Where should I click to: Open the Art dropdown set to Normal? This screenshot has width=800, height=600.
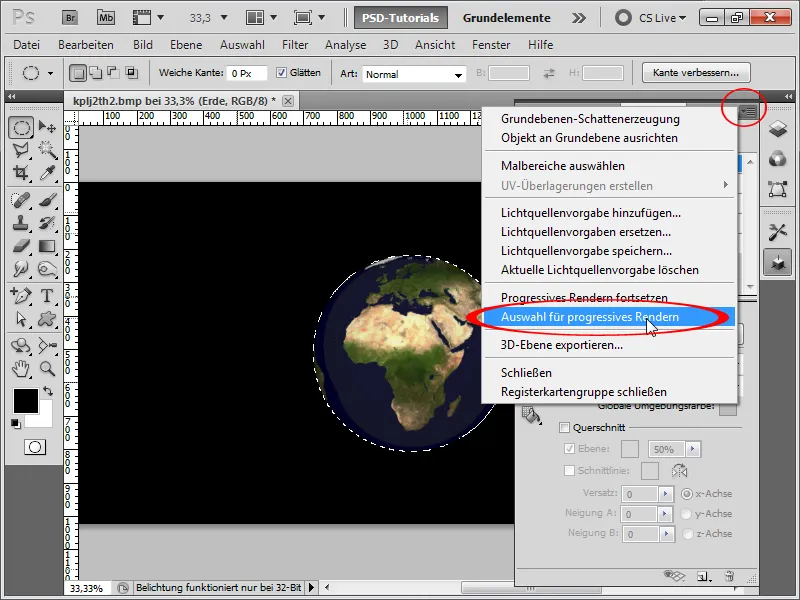click(x=414, y=74)
